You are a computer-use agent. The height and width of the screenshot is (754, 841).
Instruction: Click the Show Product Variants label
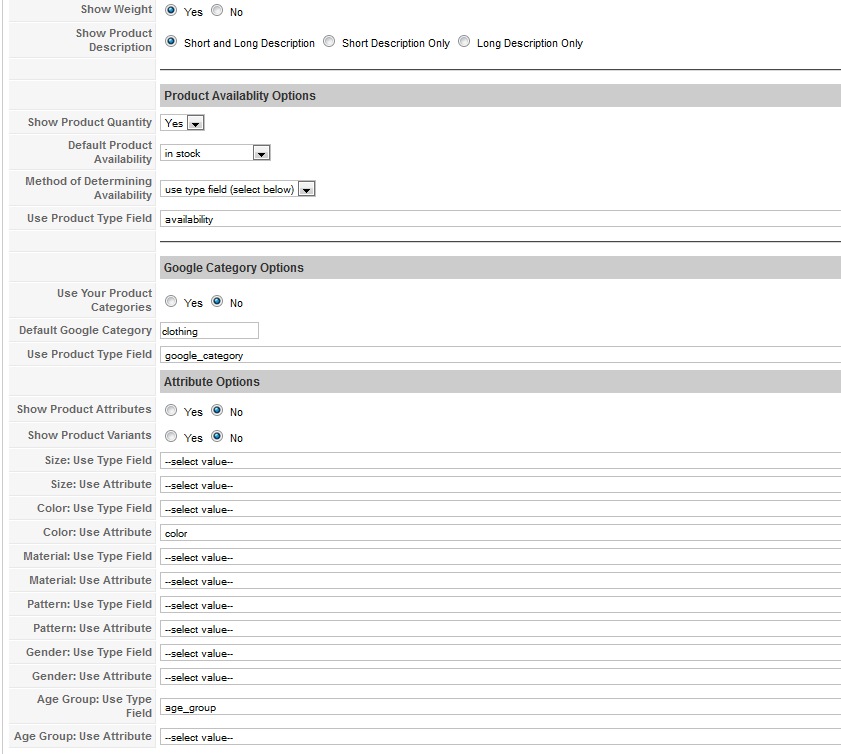(x=90, y=435)
